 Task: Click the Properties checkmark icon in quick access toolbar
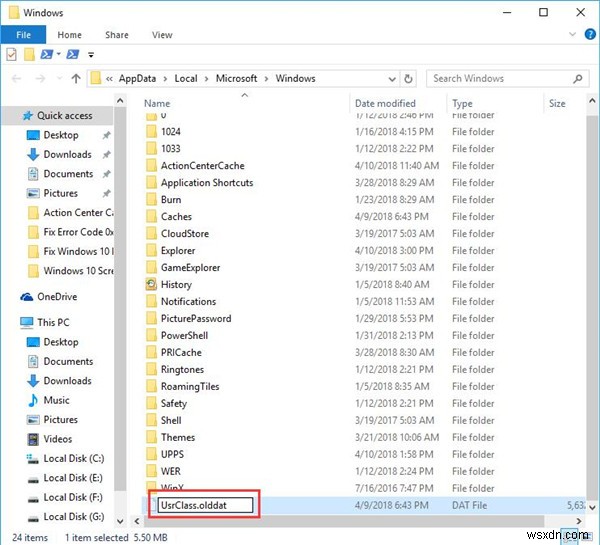click(11, 54)
